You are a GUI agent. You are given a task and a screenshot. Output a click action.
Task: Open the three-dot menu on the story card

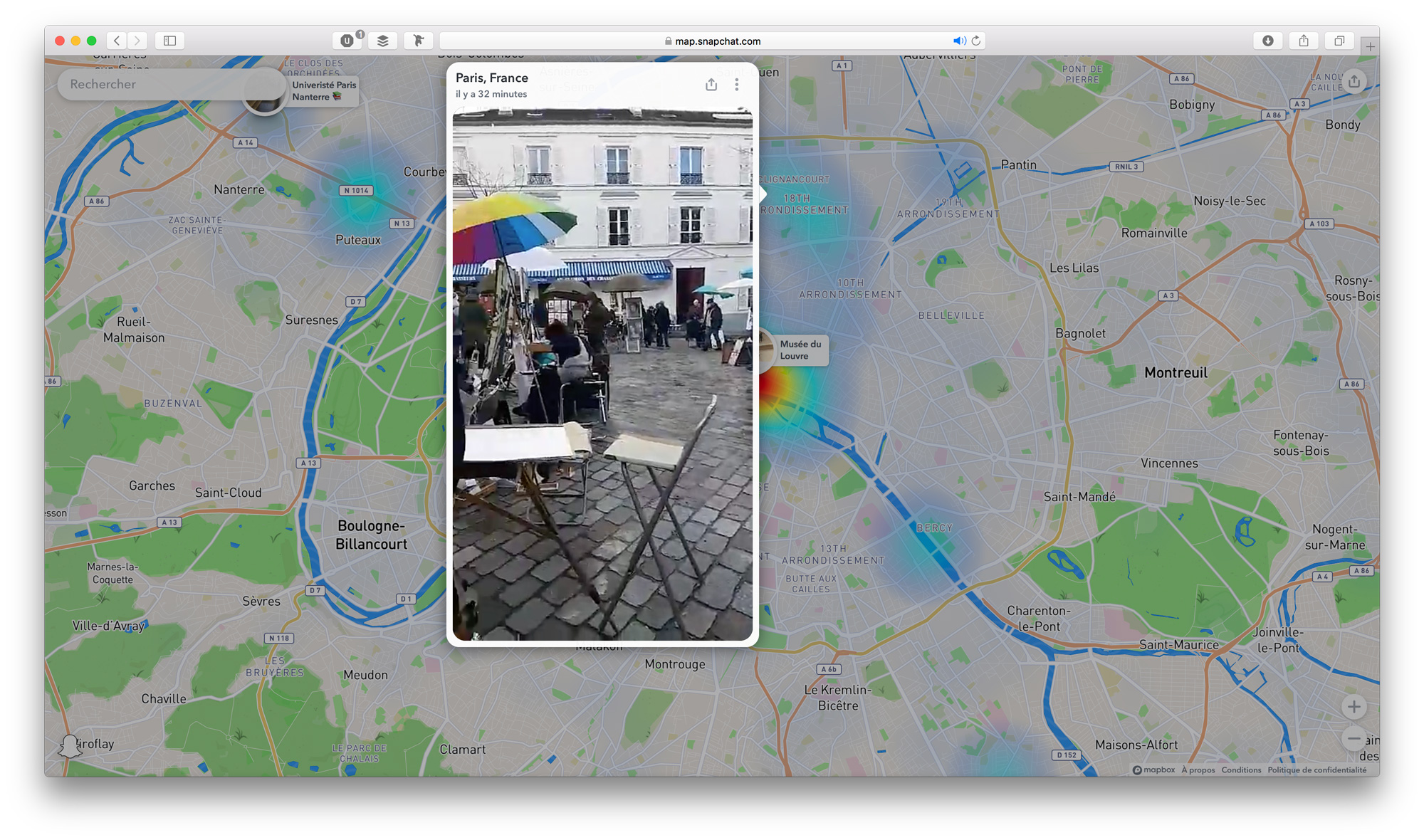tap(737, 85)
